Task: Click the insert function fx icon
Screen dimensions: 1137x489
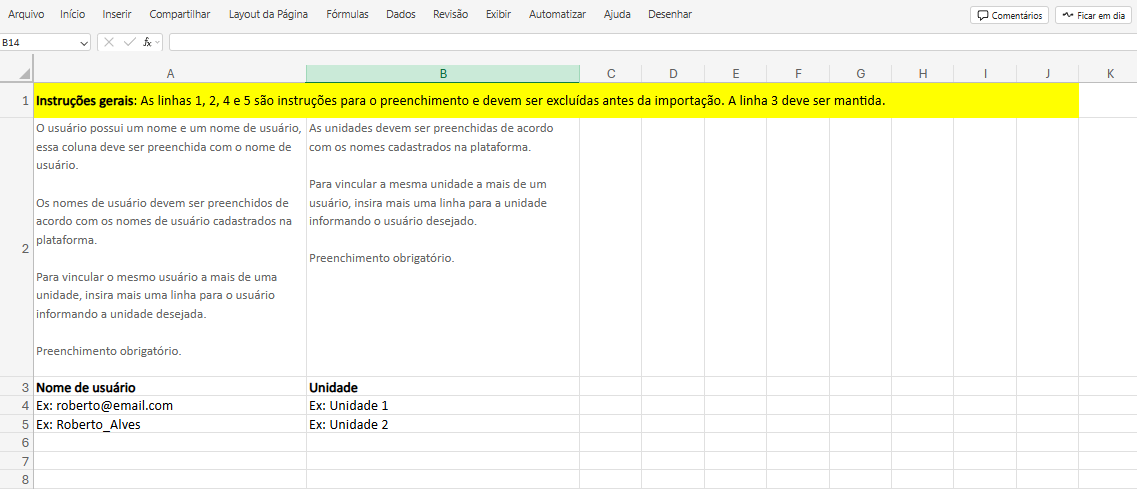Action: [148, 42]
